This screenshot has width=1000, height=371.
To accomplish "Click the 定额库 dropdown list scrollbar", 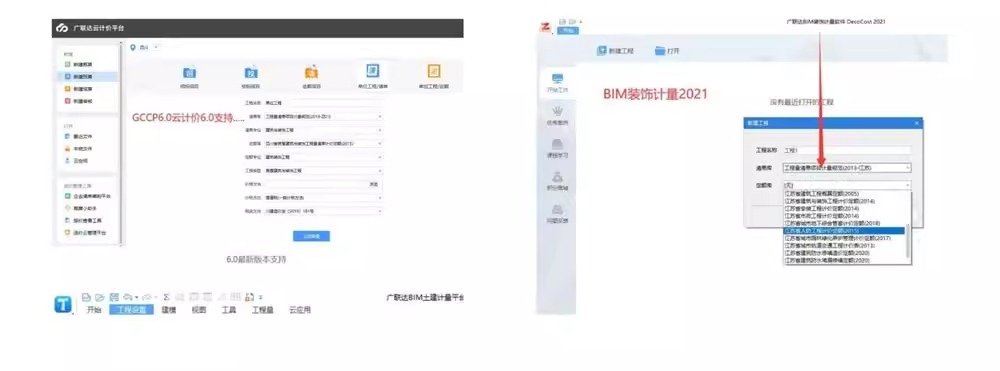I will point(908,226).
